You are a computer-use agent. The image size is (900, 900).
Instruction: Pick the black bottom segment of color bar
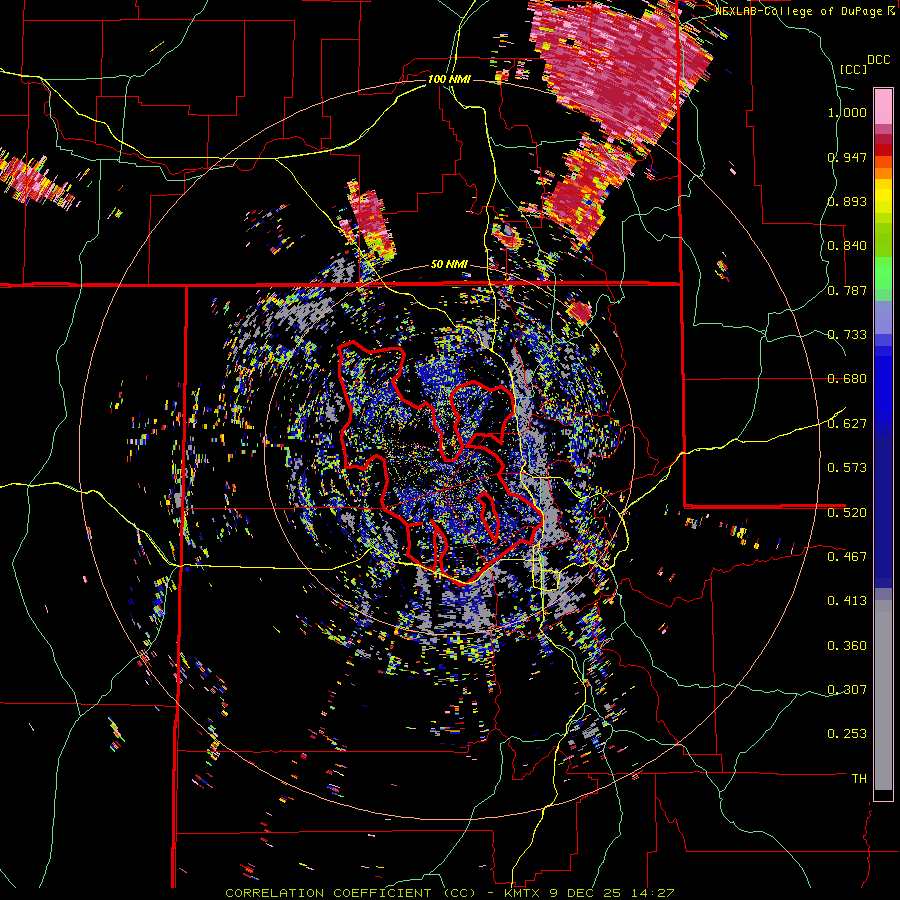click(x=883, y=795)
